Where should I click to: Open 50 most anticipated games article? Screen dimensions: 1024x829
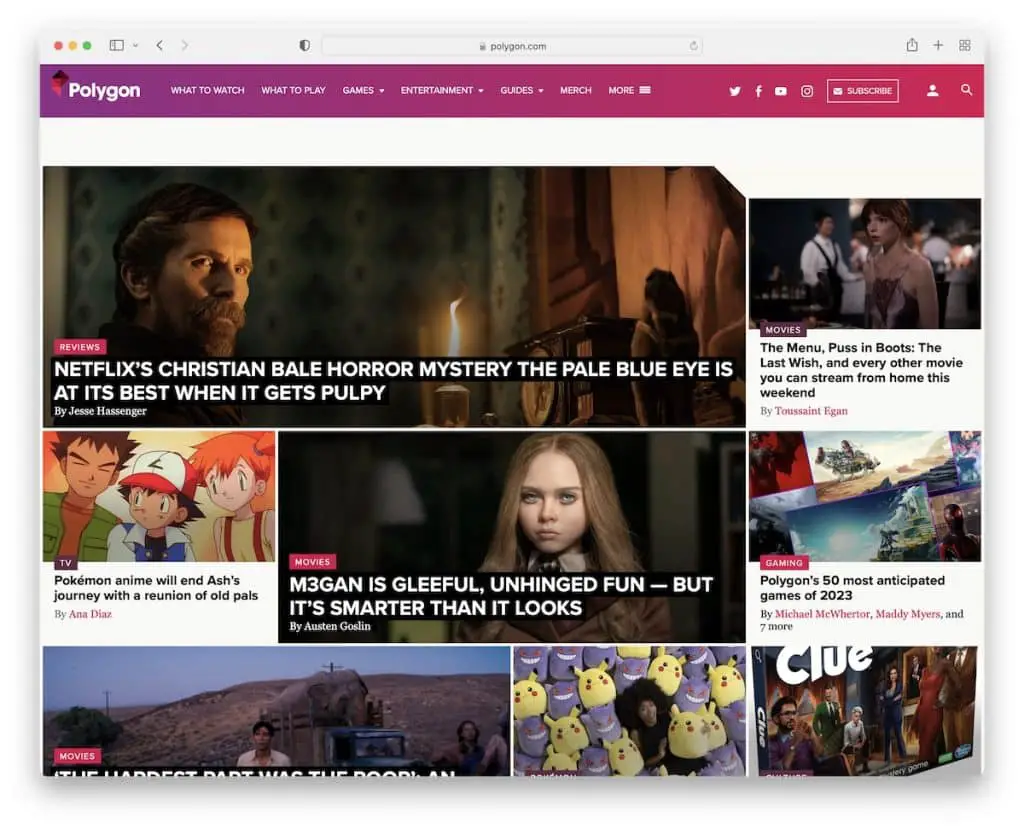pos(852,588)
